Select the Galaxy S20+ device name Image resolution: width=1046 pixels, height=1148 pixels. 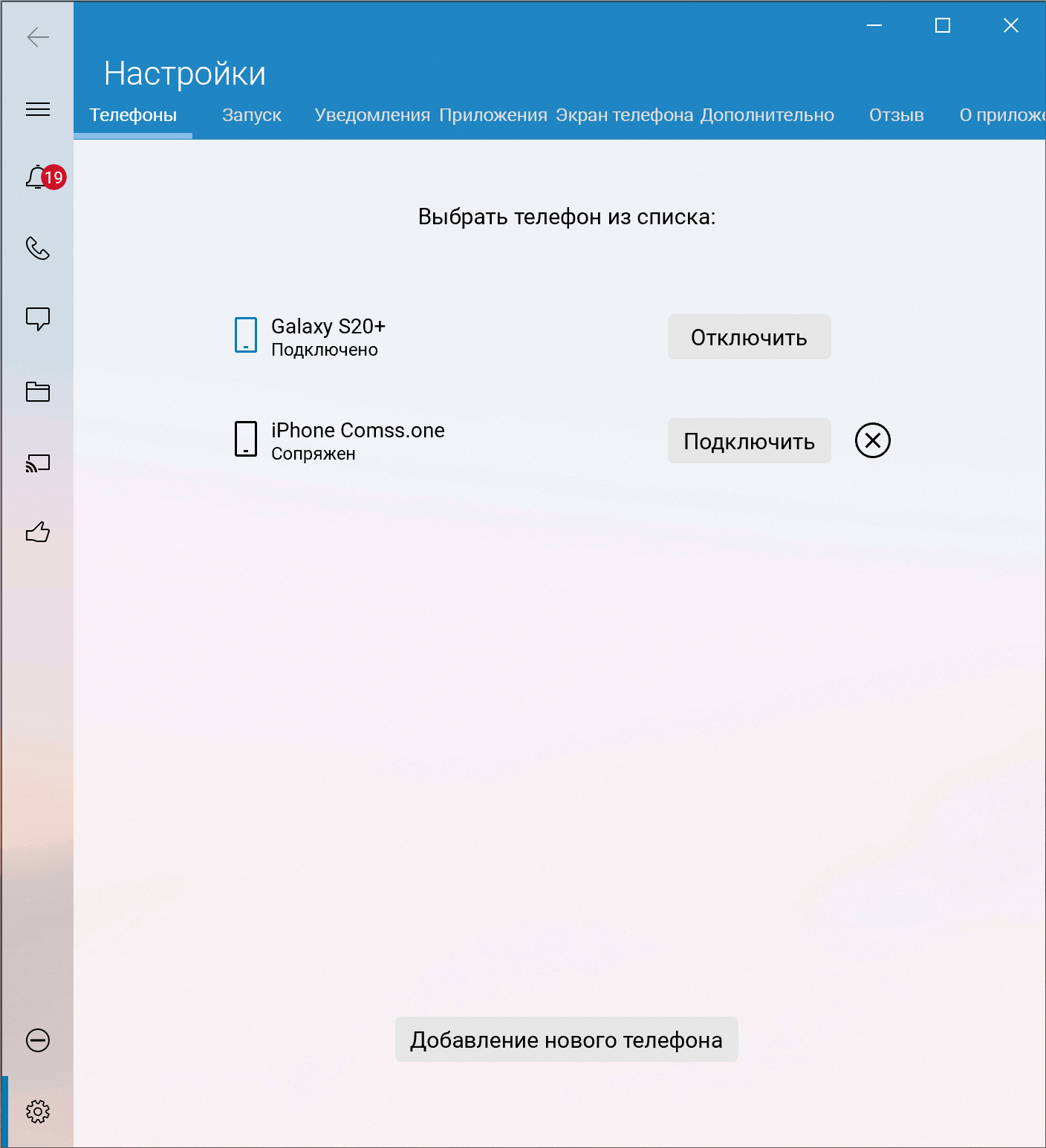(x=328, y=327)
